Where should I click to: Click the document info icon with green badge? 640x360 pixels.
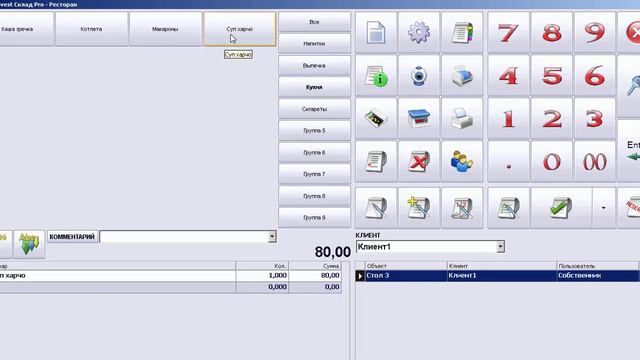(376, 76)
